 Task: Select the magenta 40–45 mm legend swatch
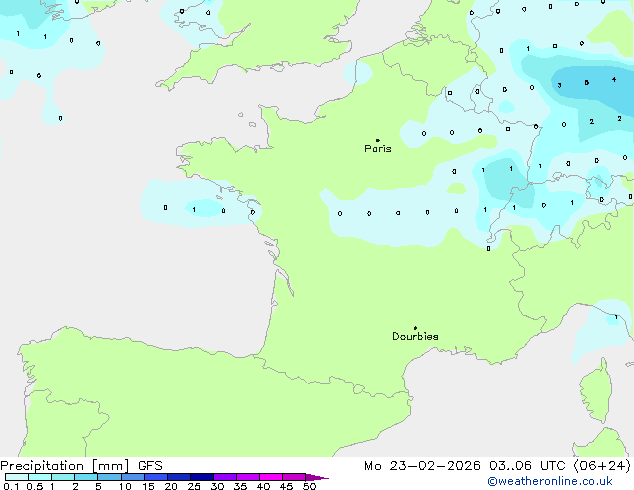[271, 477]
